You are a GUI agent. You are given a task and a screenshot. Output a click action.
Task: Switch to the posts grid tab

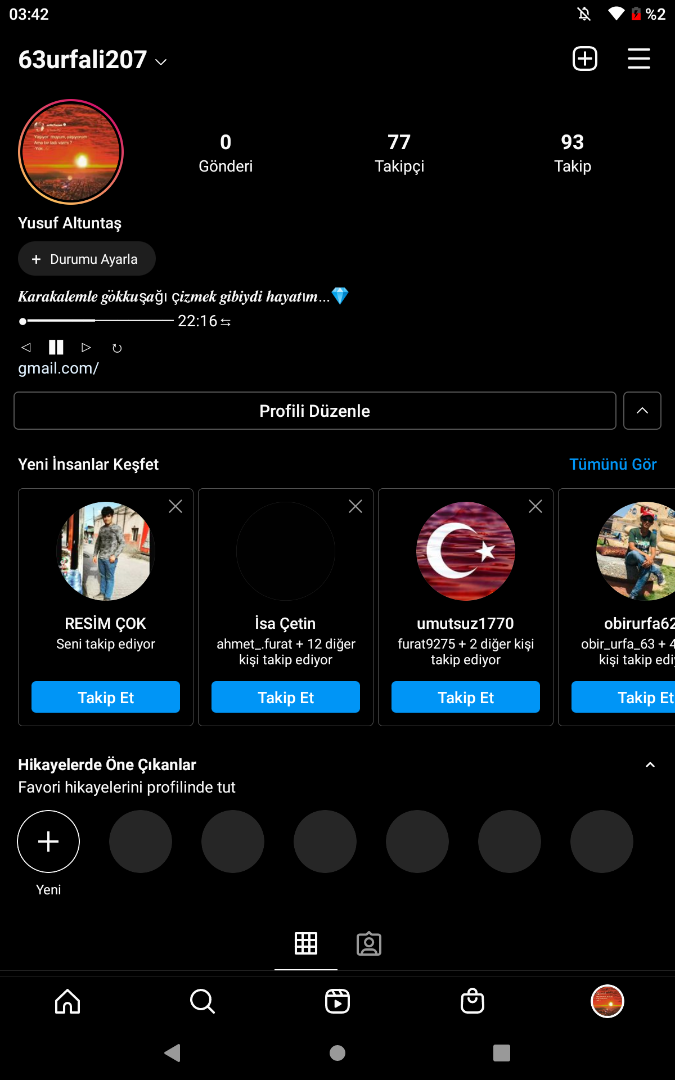coord(306,943)
